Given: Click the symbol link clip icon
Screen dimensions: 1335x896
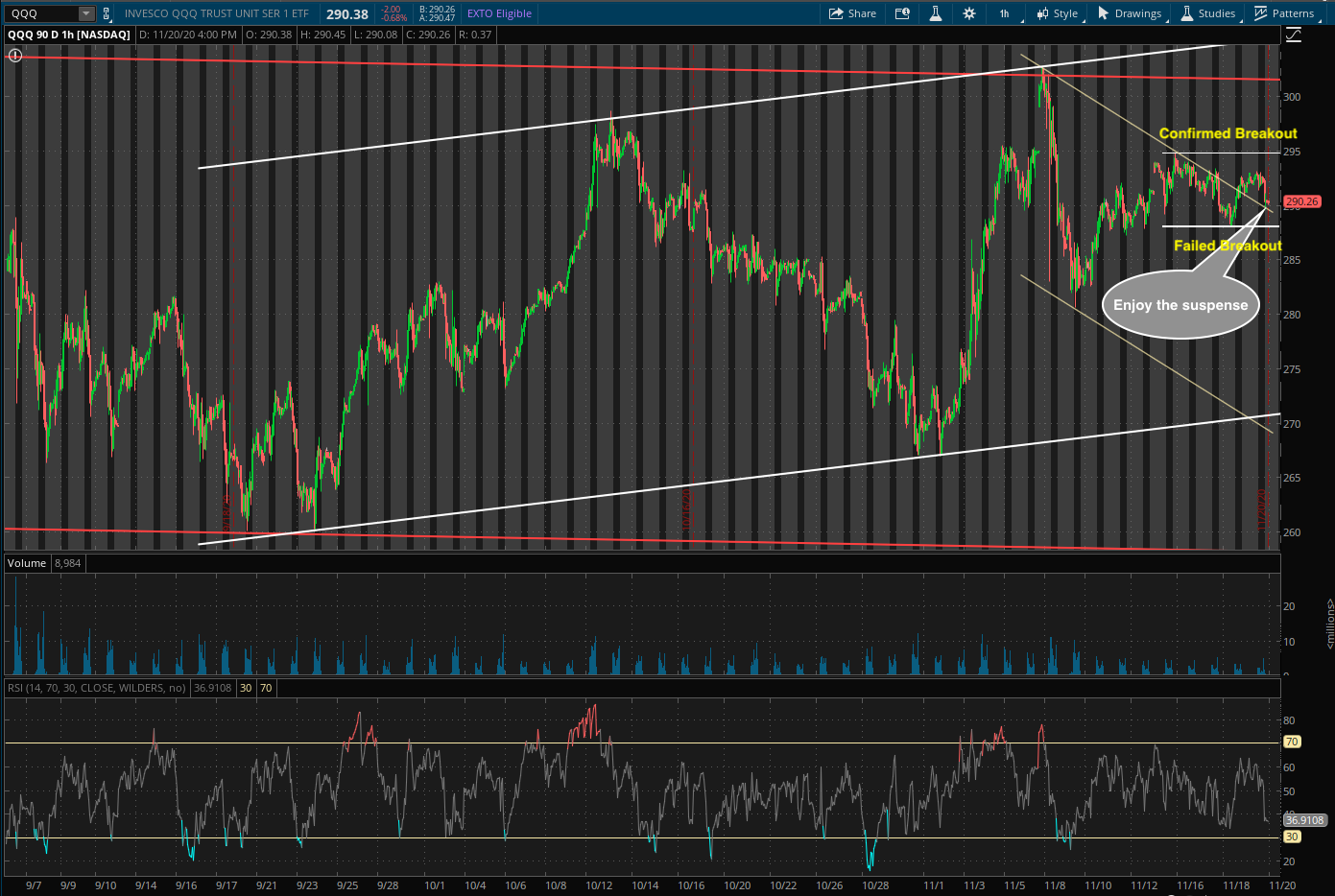Looking at the screenshot, I should tap(107, 13).
